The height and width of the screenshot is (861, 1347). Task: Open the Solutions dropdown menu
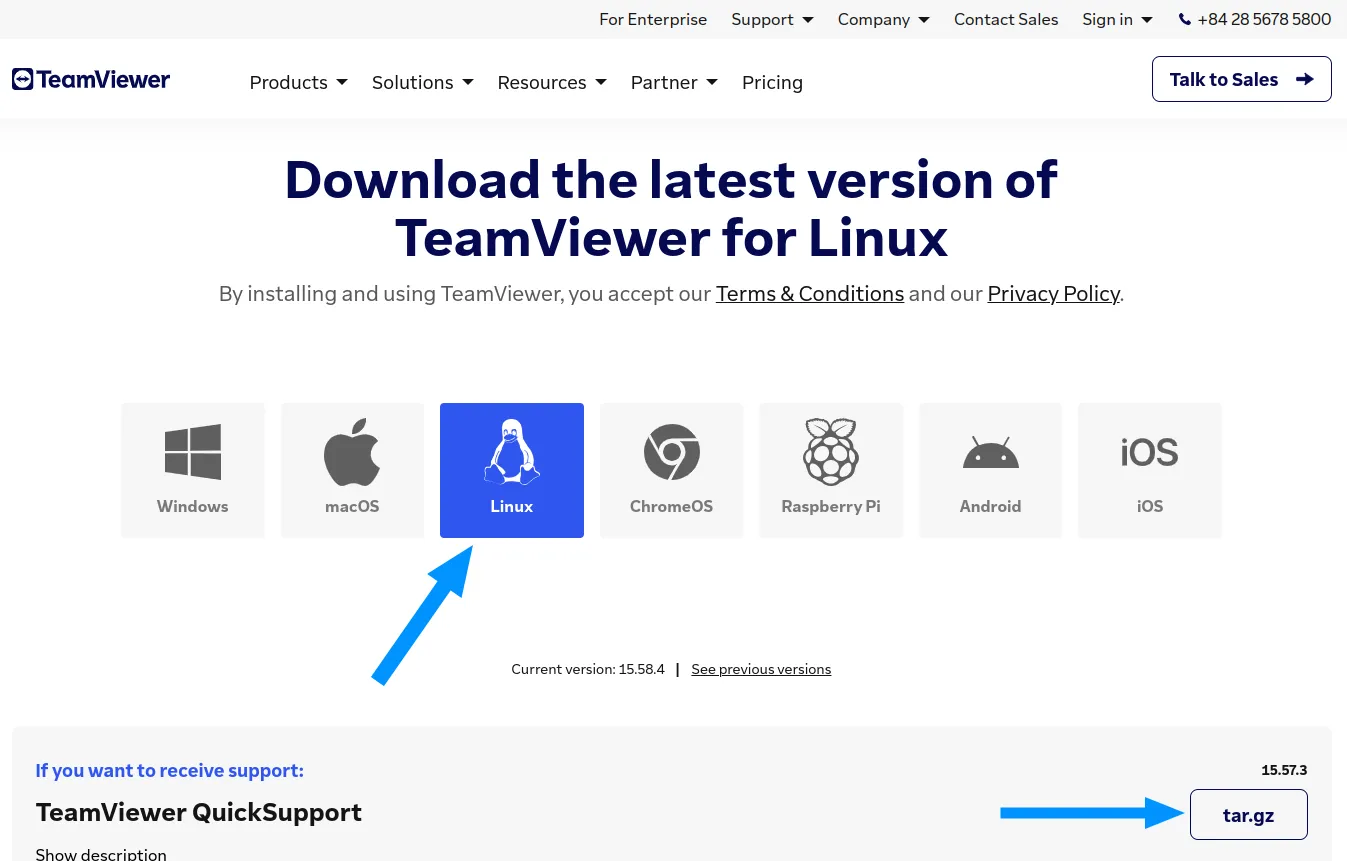[422, 82]
